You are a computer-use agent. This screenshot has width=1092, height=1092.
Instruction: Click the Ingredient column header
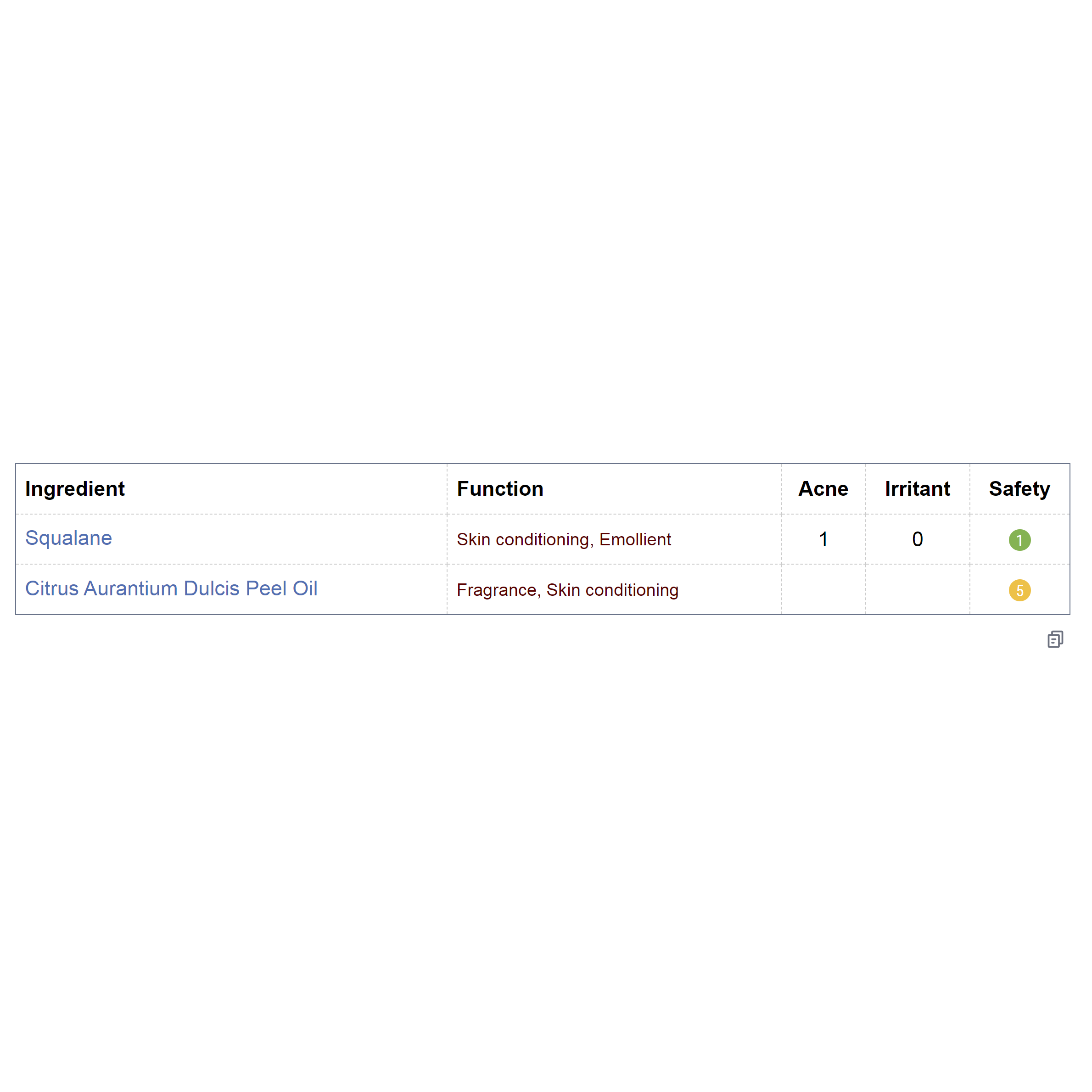75,488
